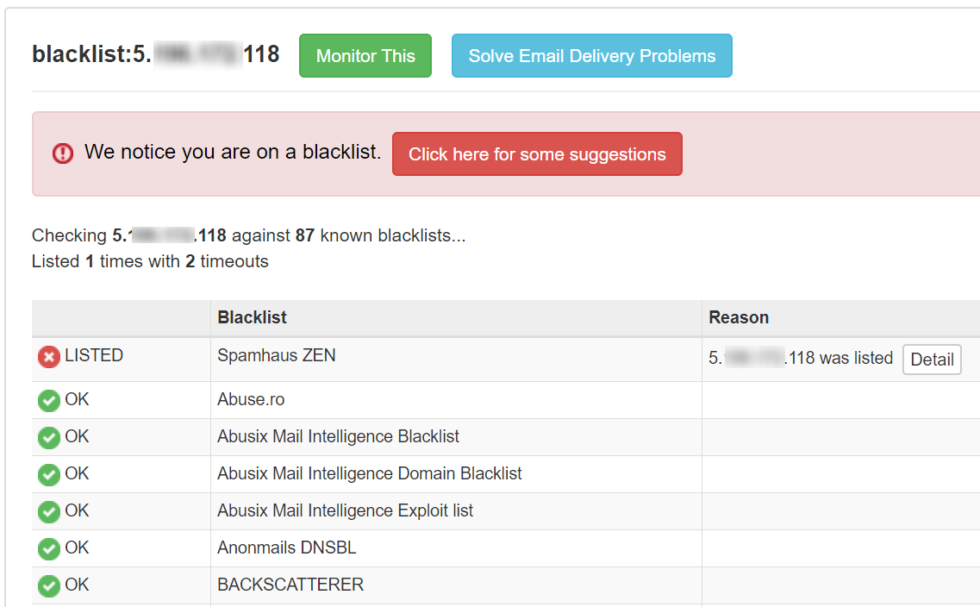Click the red warning icon in alert banner
The width and height of the screenshot is (980, 607).
pyautogui.click(x=63, y=154)
